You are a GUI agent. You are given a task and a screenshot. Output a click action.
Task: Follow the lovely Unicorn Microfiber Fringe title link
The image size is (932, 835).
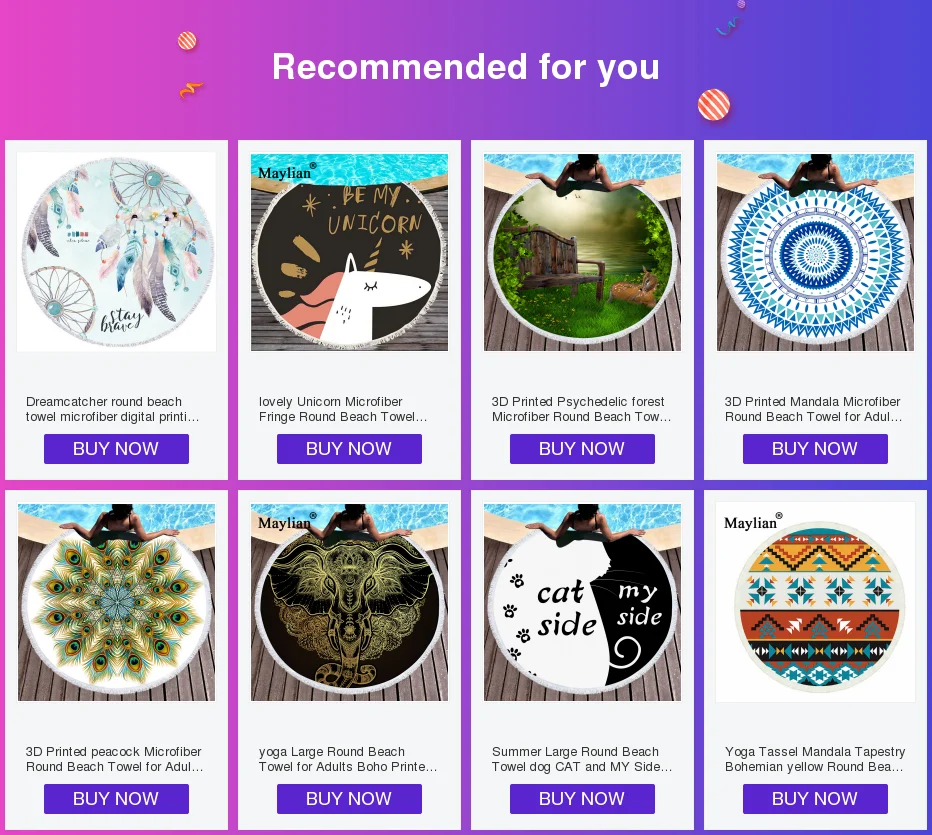click(x=343, y=409)
